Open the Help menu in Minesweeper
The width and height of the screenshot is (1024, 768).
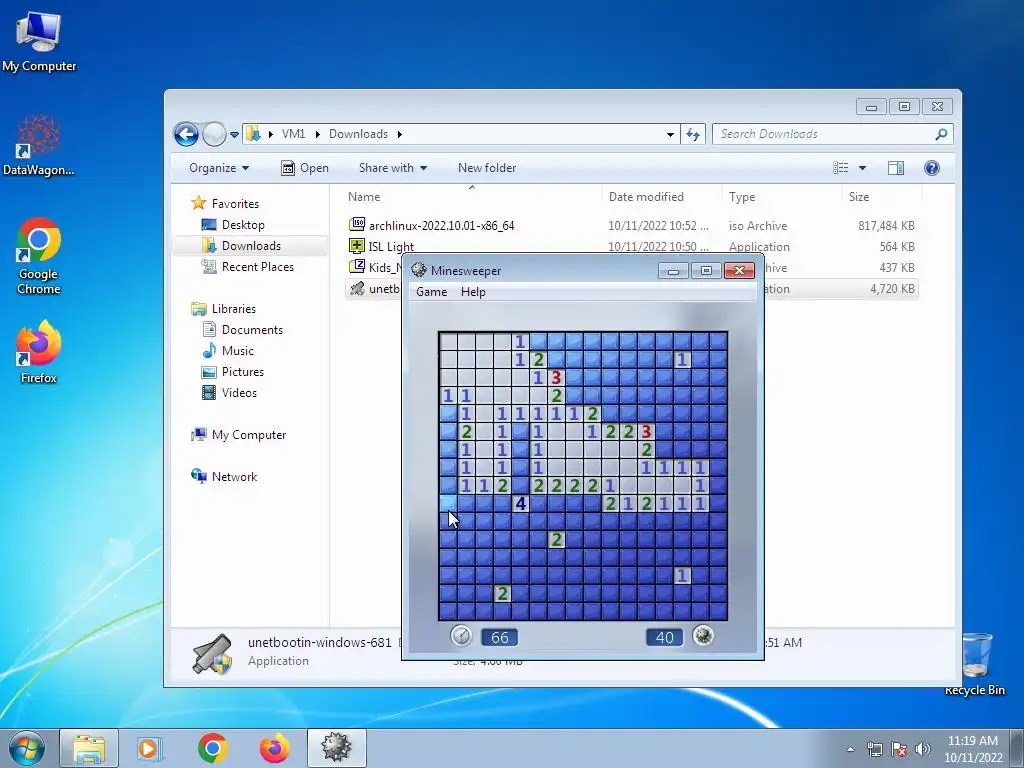pyautogui.click(x=473, y=292)
